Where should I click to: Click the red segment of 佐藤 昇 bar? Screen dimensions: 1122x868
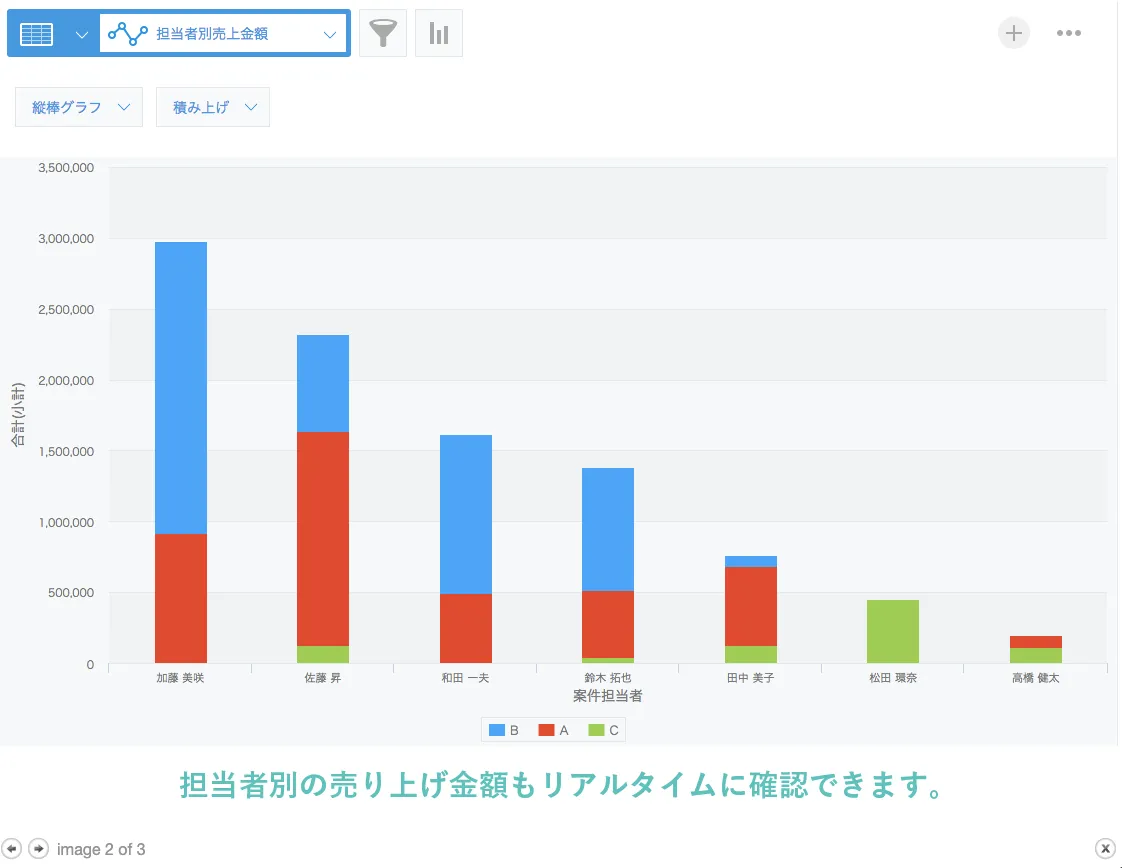323,538
